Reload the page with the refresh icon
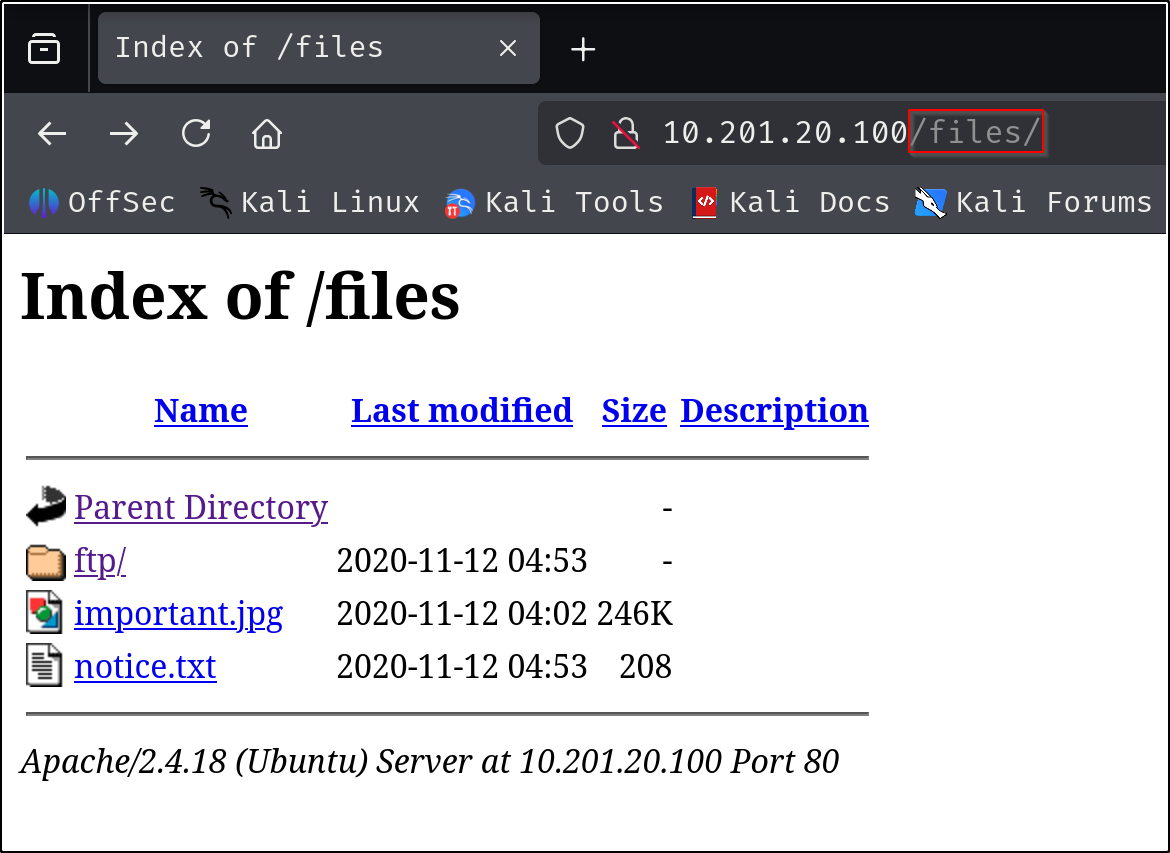 tap(196, 133)
